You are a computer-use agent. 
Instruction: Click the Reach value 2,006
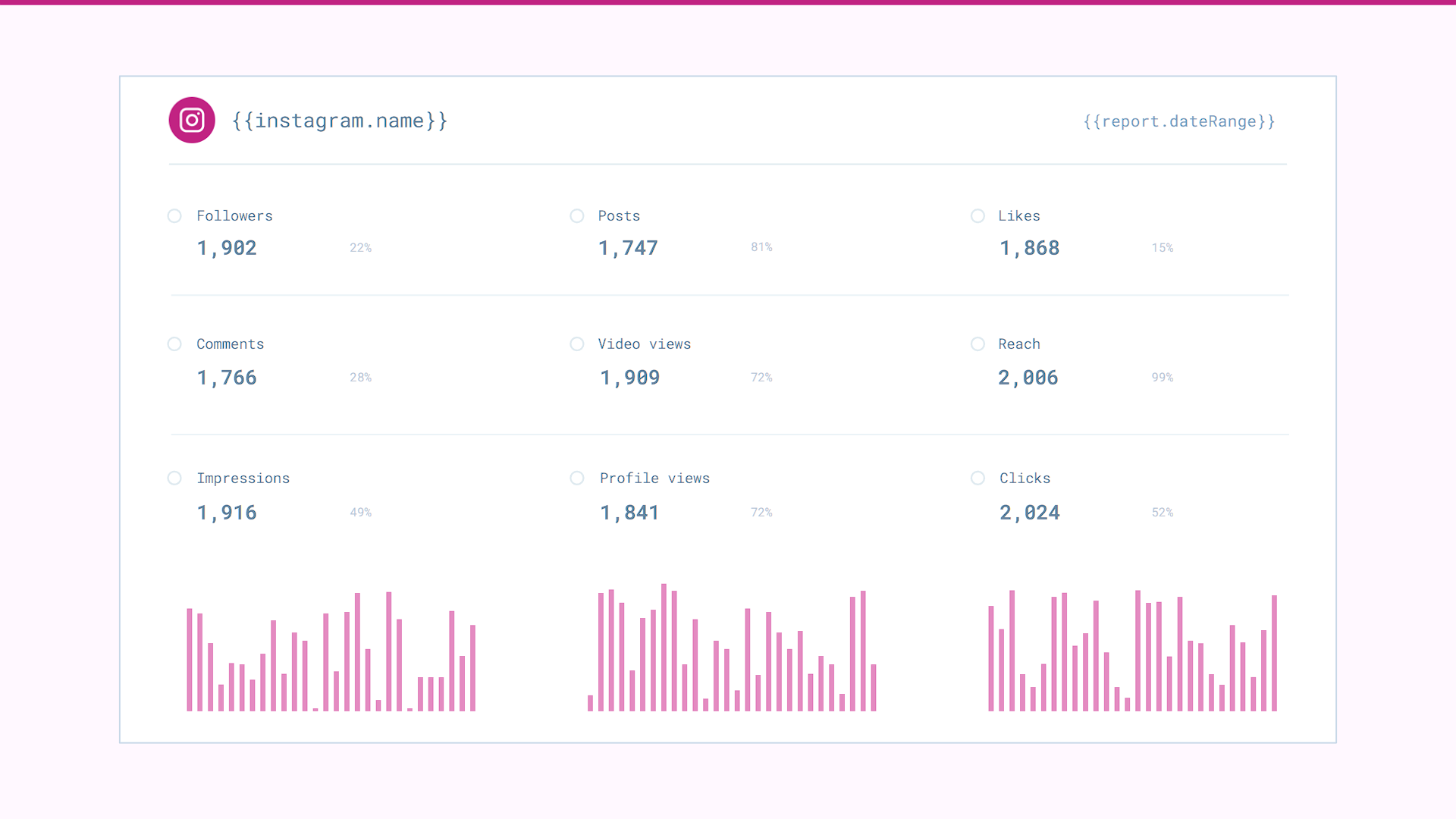point(1028,378)
